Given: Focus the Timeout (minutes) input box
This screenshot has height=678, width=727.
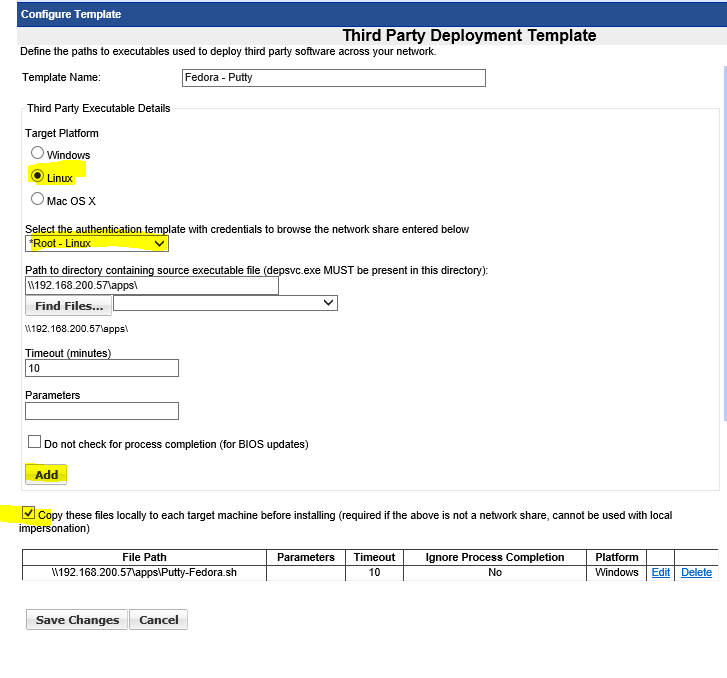Looking at the screenshot, I should [101, 368].
